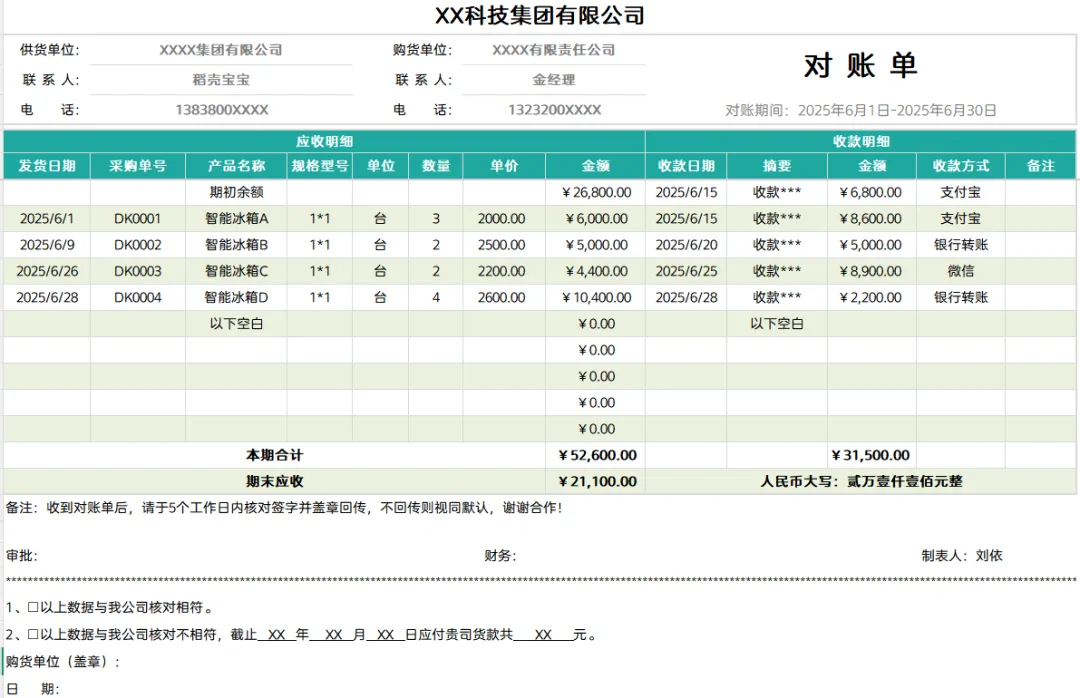Click the supplier name field XXXX集团有限公司
The height and width of the screenshot is (698, 1080).
tap(220, 50)
